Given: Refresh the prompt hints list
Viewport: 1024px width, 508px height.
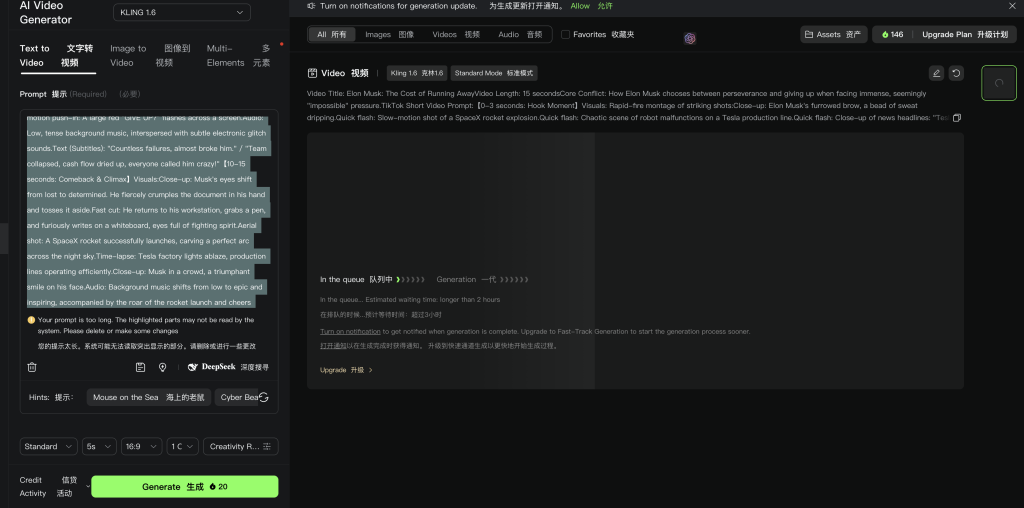Looking at the screenshot, I should click(x=263, y=397).
